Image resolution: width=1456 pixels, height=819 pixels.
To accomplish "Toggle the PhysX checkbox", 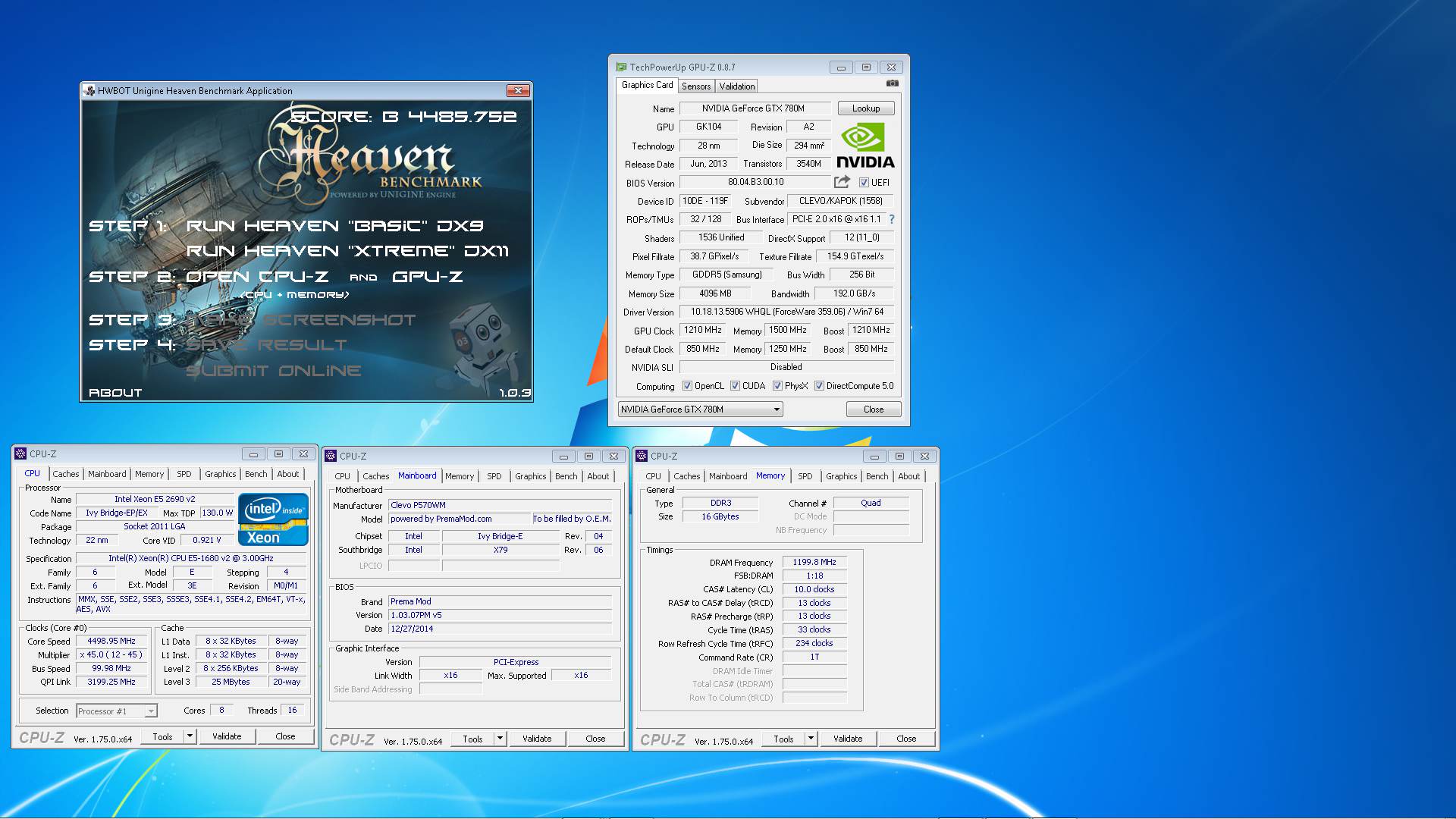I will point(777,386).
